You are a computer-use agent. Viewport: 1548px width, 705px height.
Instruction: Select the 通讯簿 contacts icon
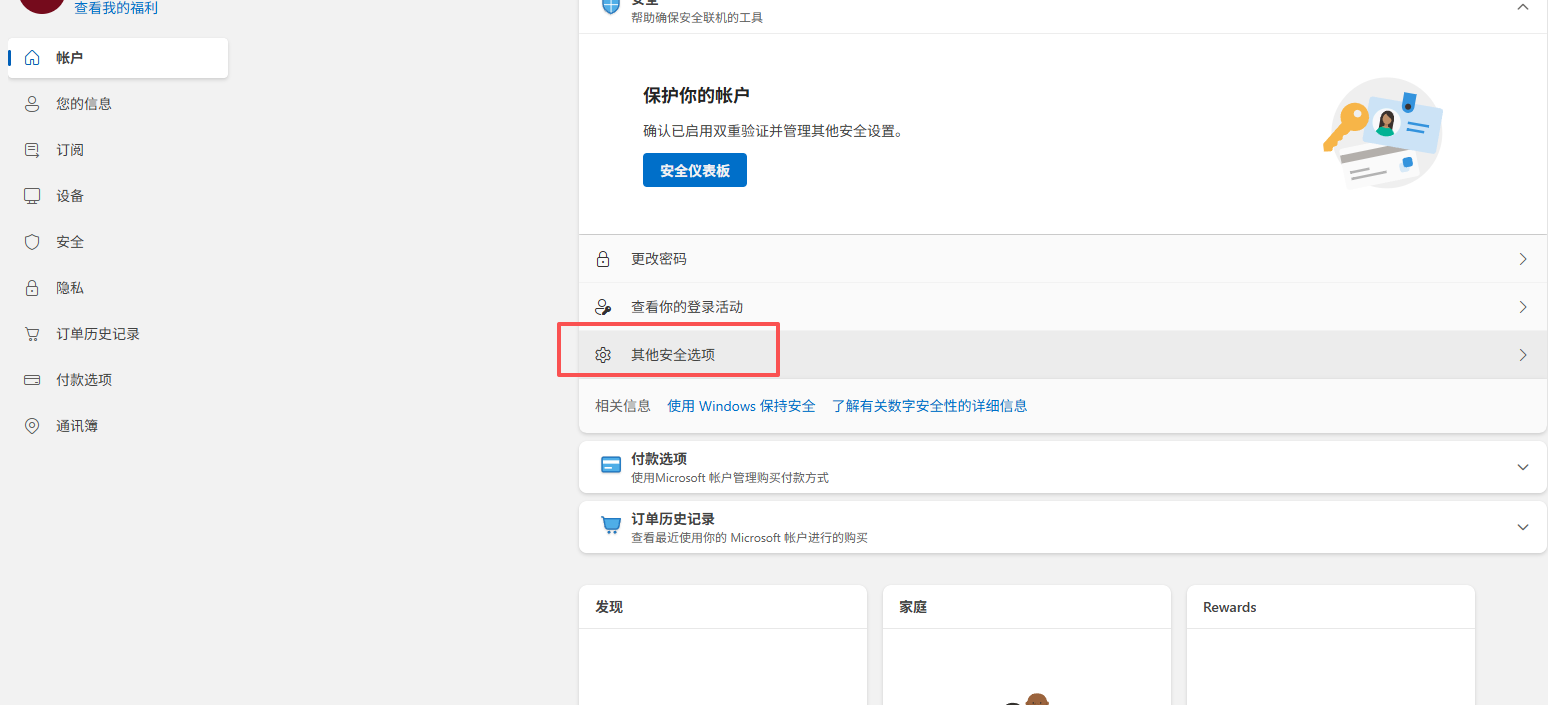click(31, 425)
